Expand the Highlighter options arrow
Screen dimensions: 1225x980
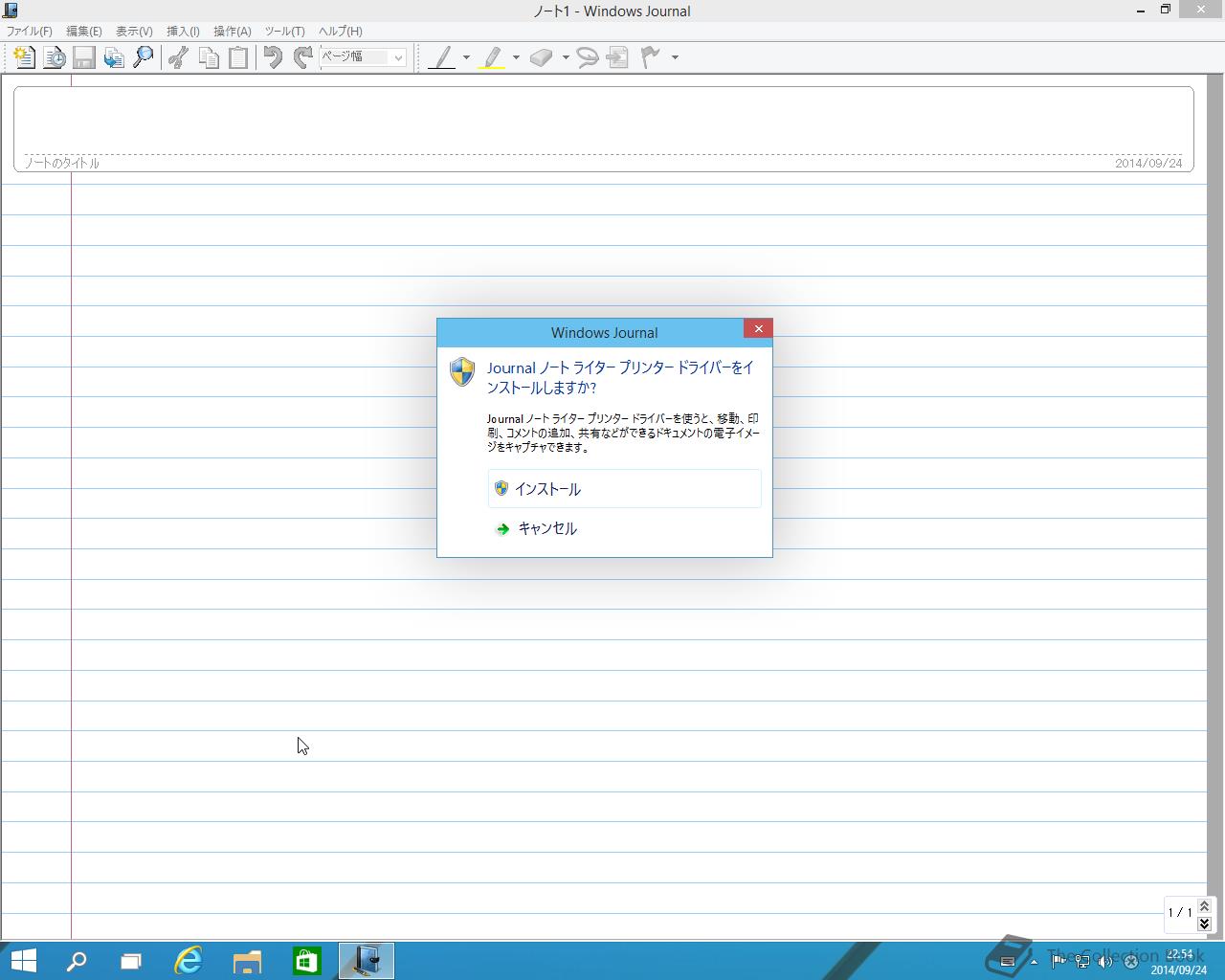tap(516, 57)
